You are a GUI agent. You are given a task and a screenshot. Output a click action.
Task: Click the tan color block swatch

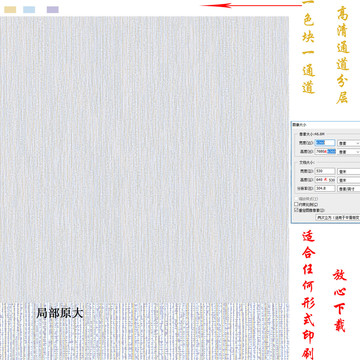click(x=10, y=10)
